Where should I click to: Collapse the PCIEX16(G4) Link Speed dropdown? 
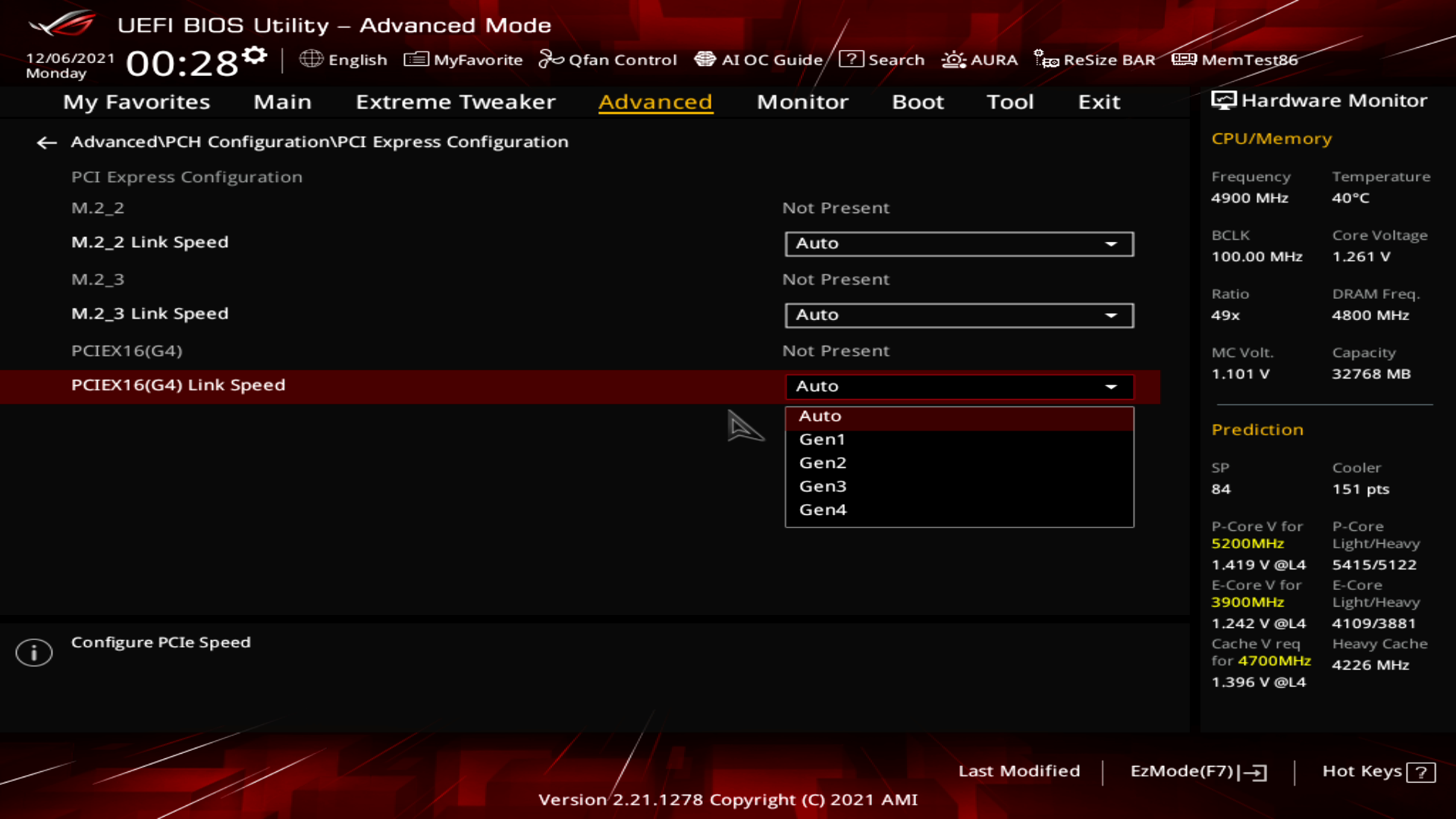(x=959, y=386)
